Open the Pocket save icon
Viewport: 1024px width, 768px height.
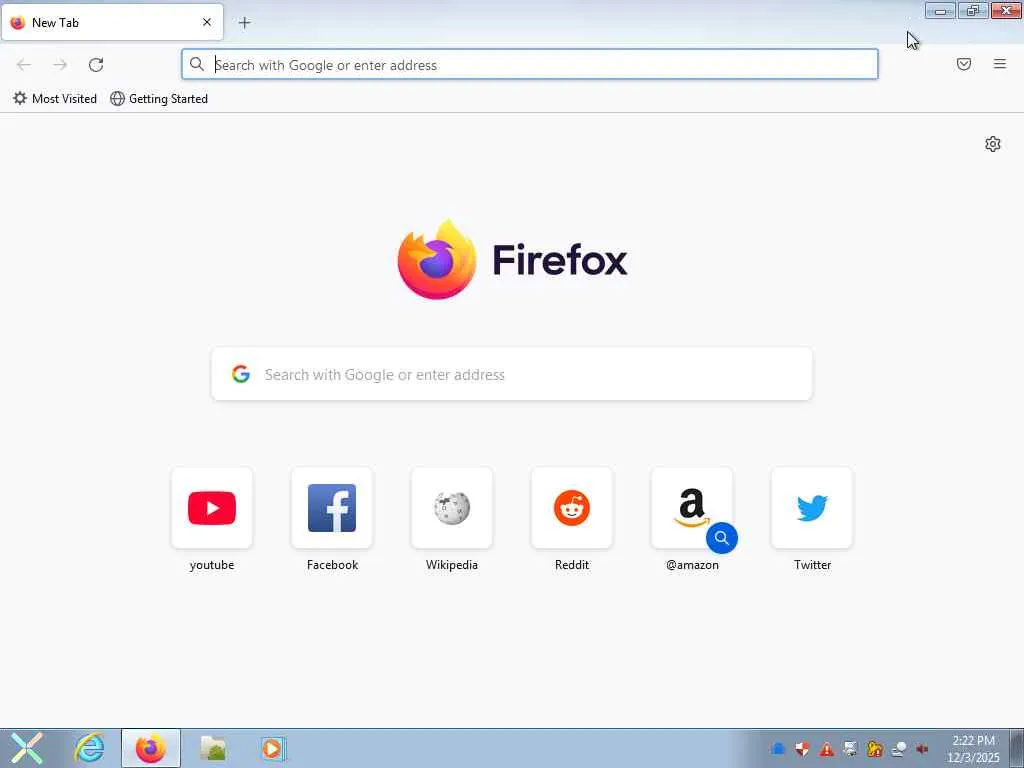(x=964, y=64)
